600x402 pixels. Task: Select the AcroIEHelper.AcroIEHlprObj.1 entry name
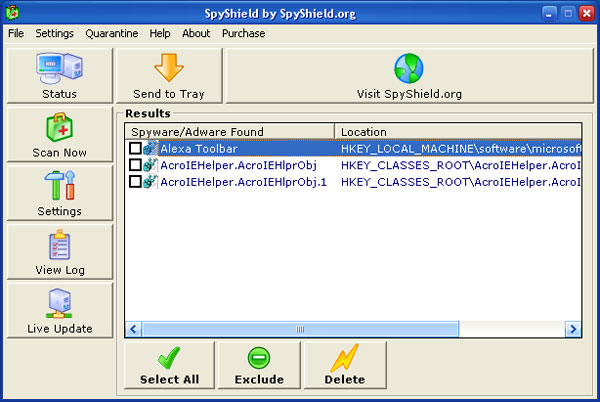[243, 182]
